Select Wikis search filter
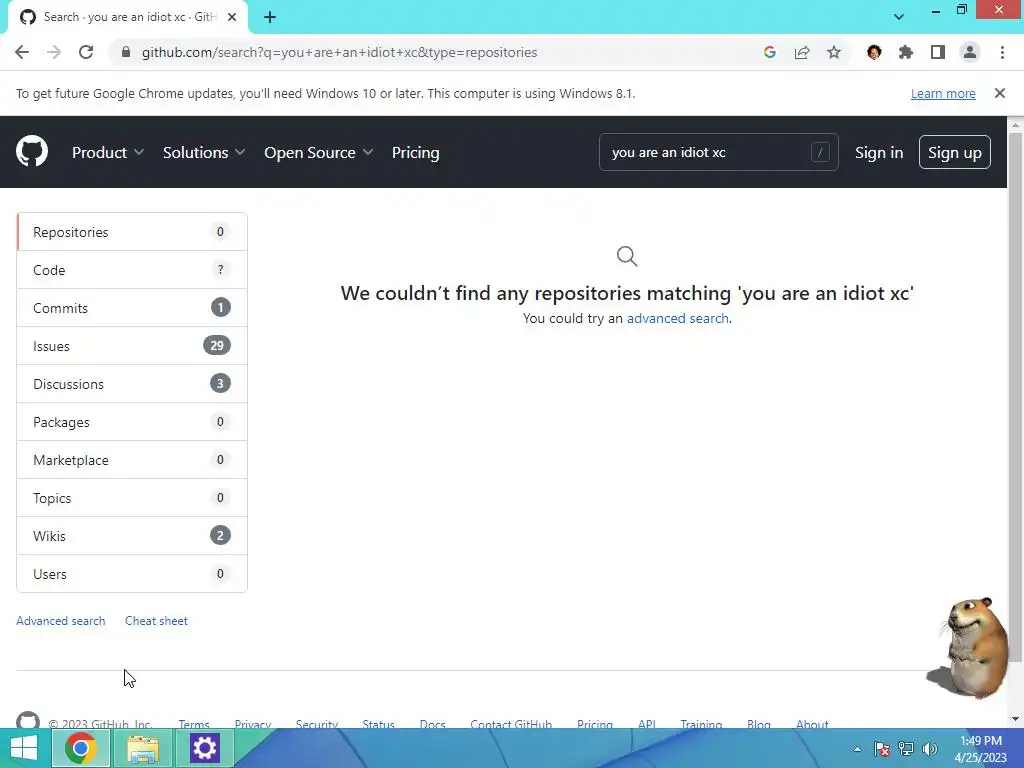 (132, 536)
